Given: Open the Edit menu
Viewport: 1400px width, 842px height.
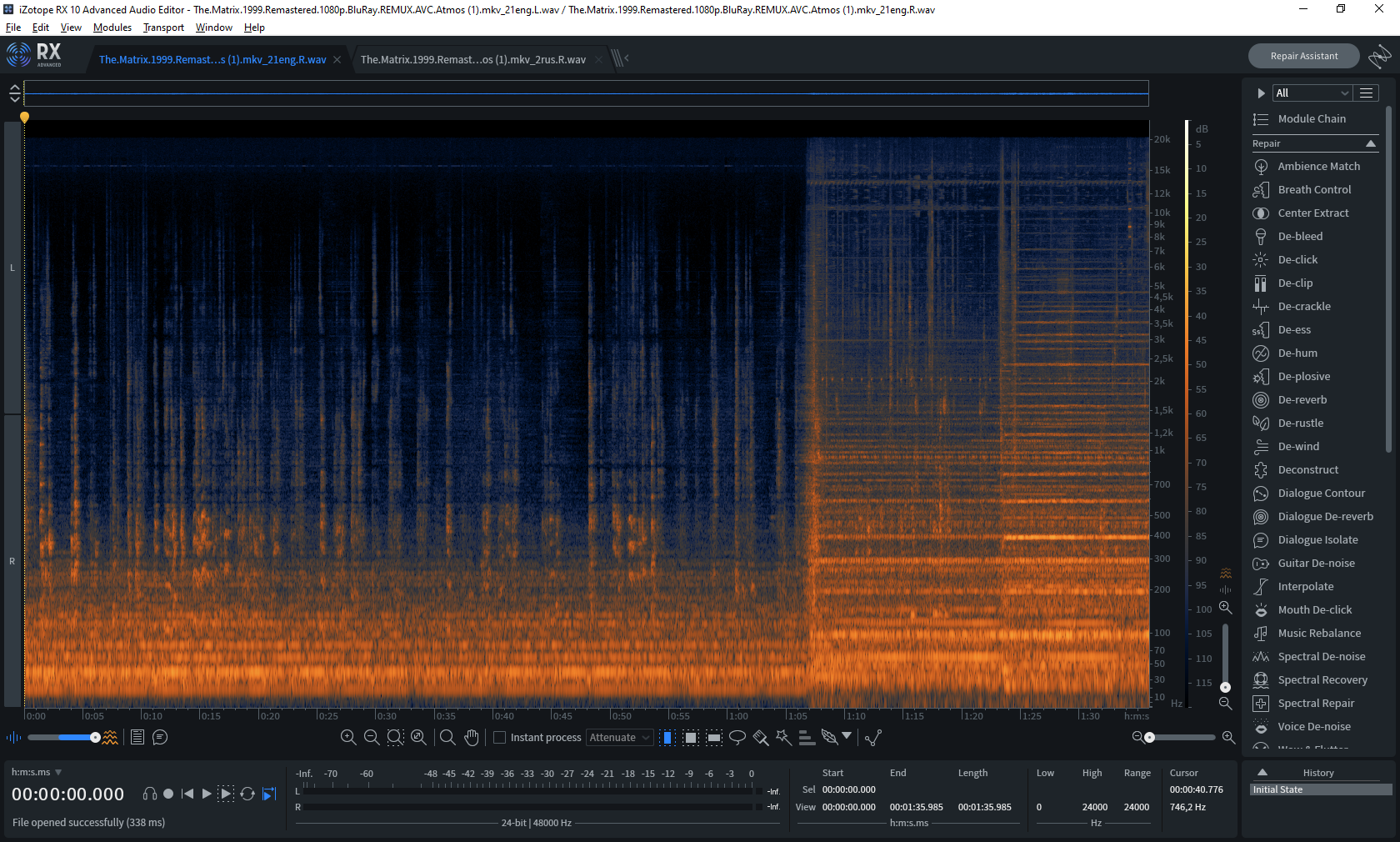Looking at the screenshot, I should point(41,28).
